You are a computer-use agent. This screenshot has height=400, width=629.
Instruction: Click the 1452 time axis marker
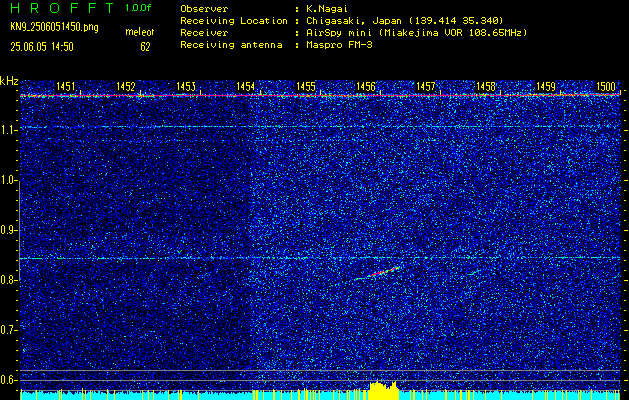(126, 86)
